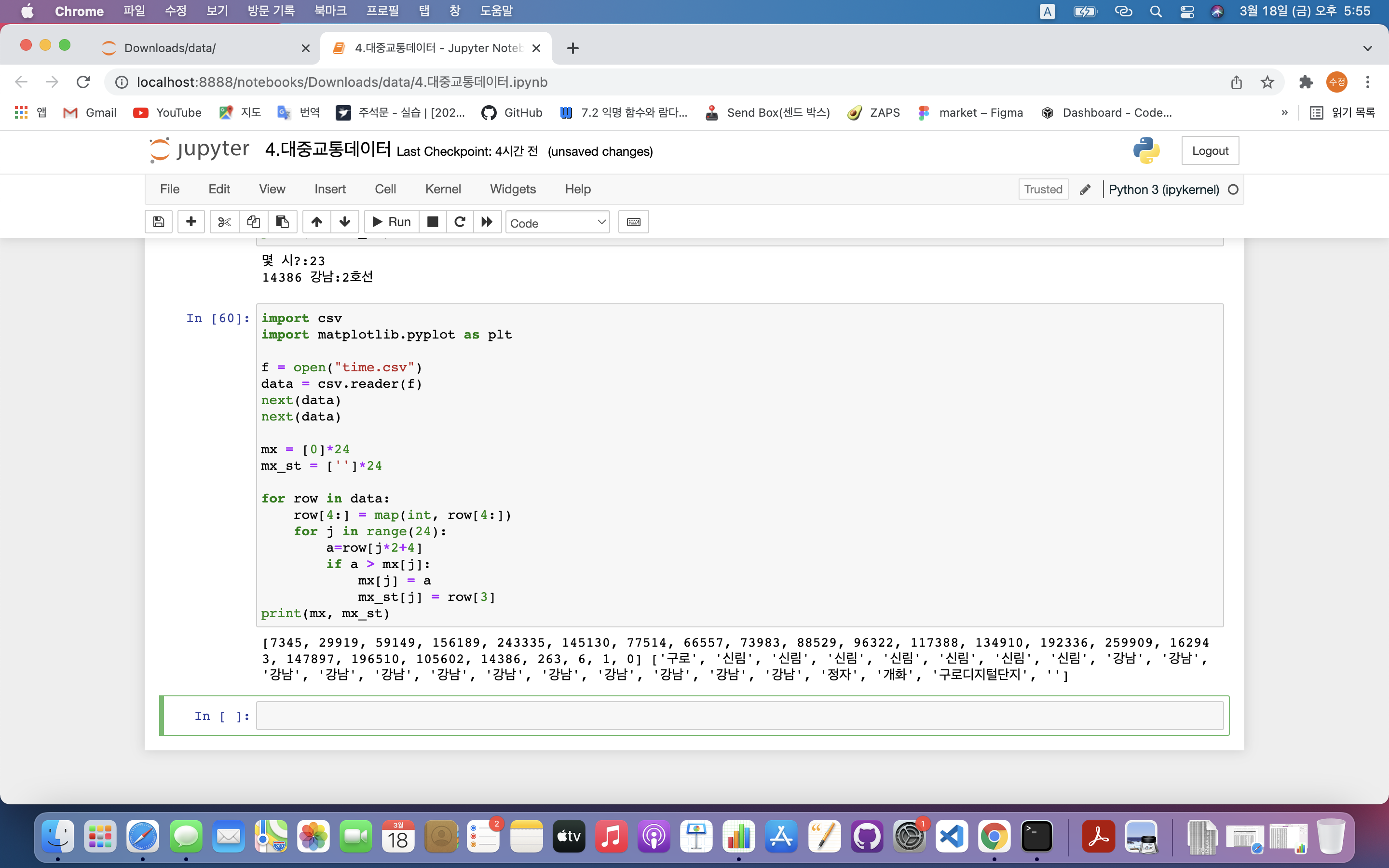Restart and run all with the fast-forward icon
The width and height of the screenshot is (1389, 868).
click(487, 222)
